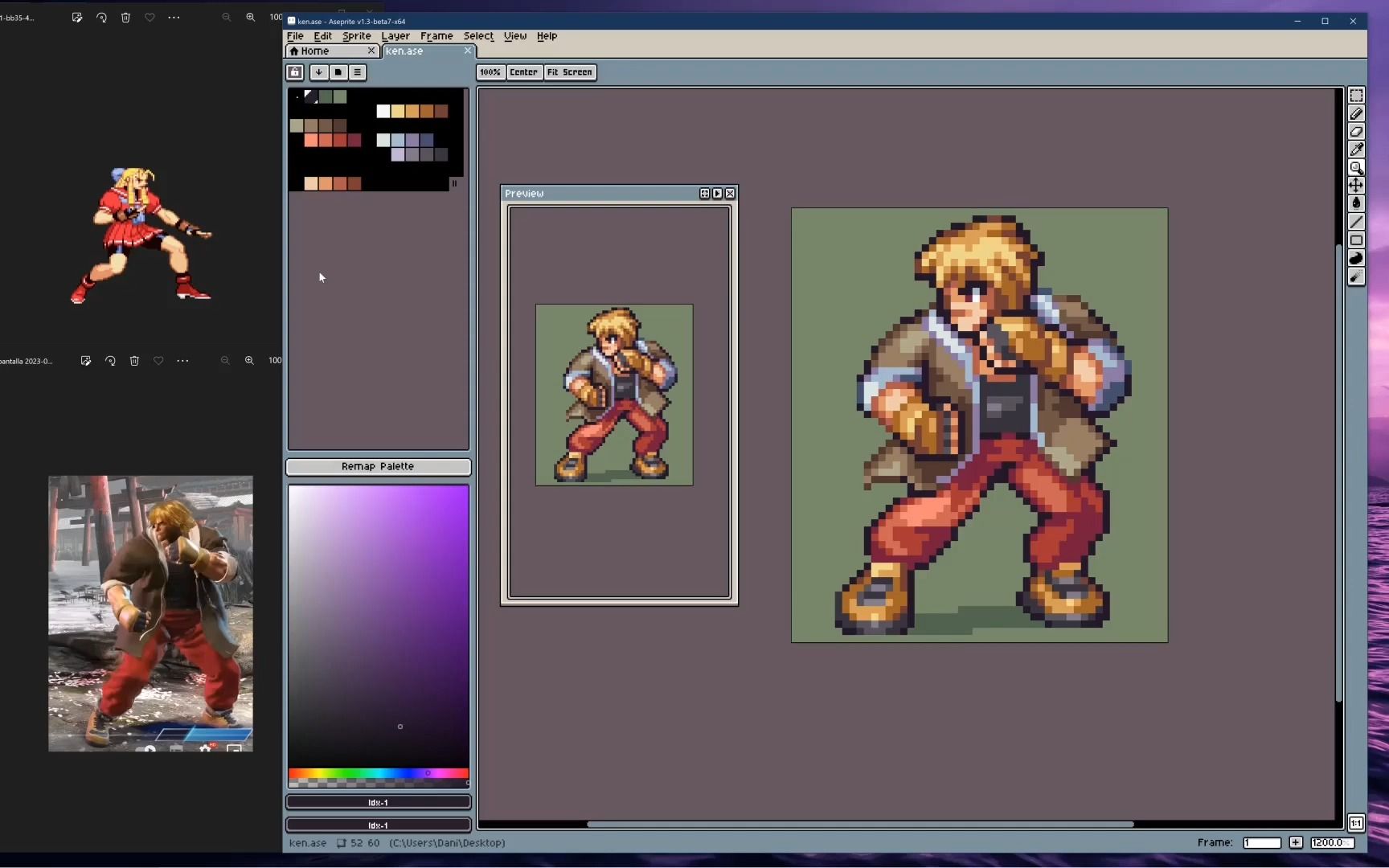Open the View menu

tap(515, 36)
